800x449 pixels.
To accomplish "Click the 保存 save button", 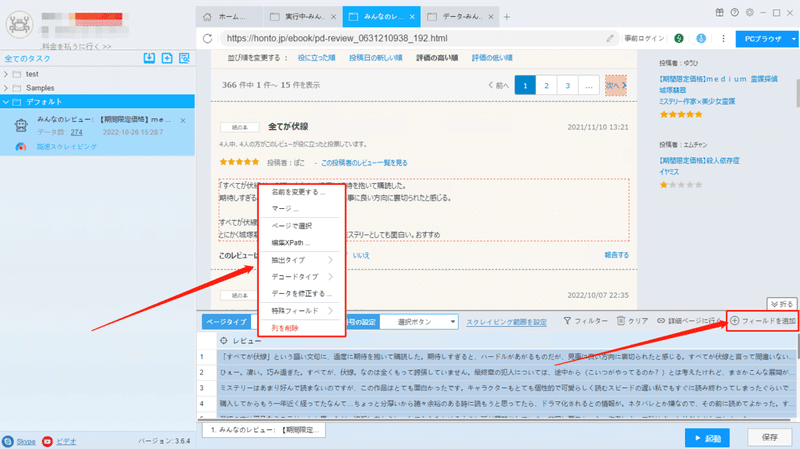I will pos(769,437).
